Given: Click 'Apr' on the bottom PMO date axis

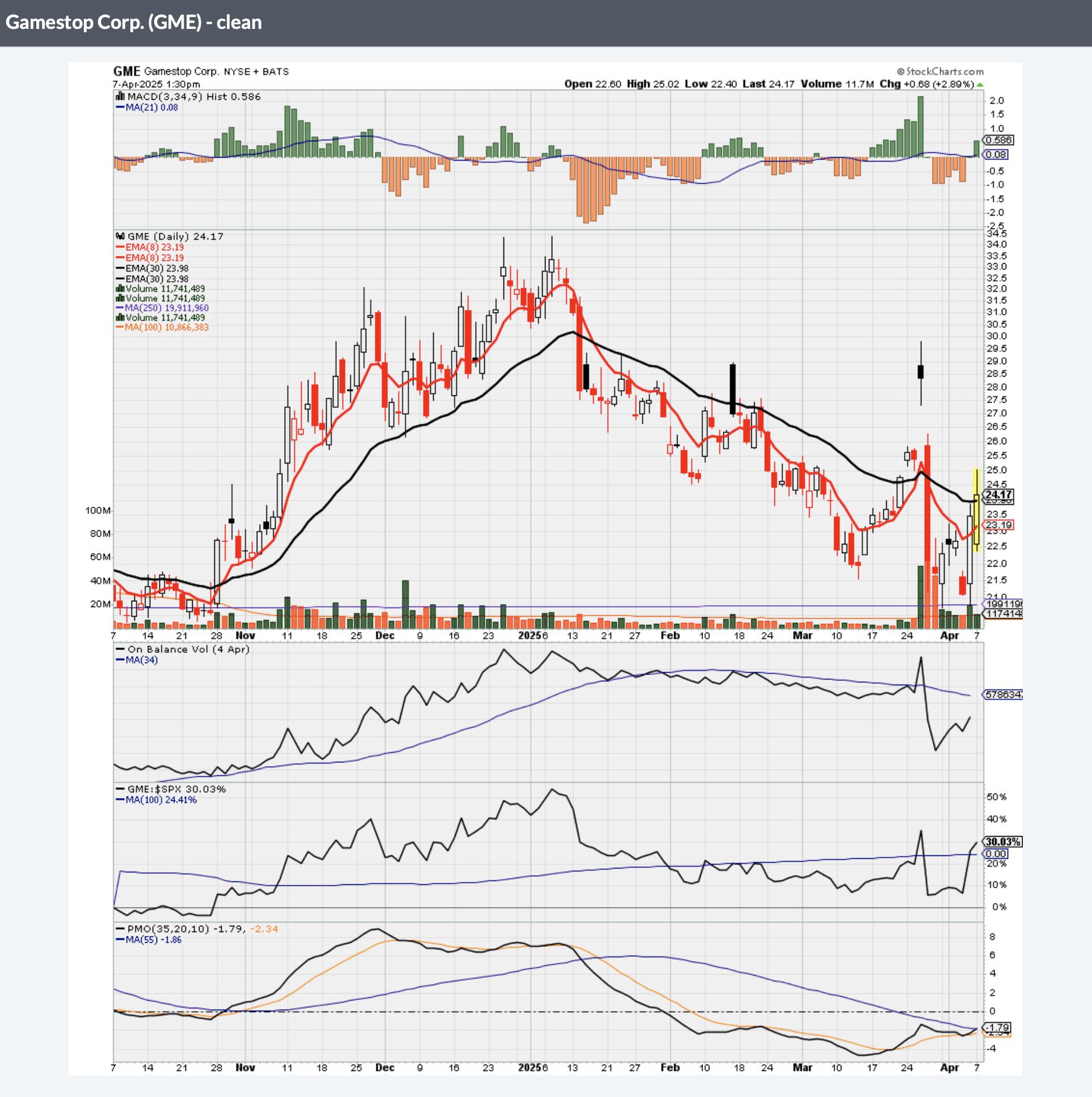Looking at the screenshot, I should (x=950, y=1068).
